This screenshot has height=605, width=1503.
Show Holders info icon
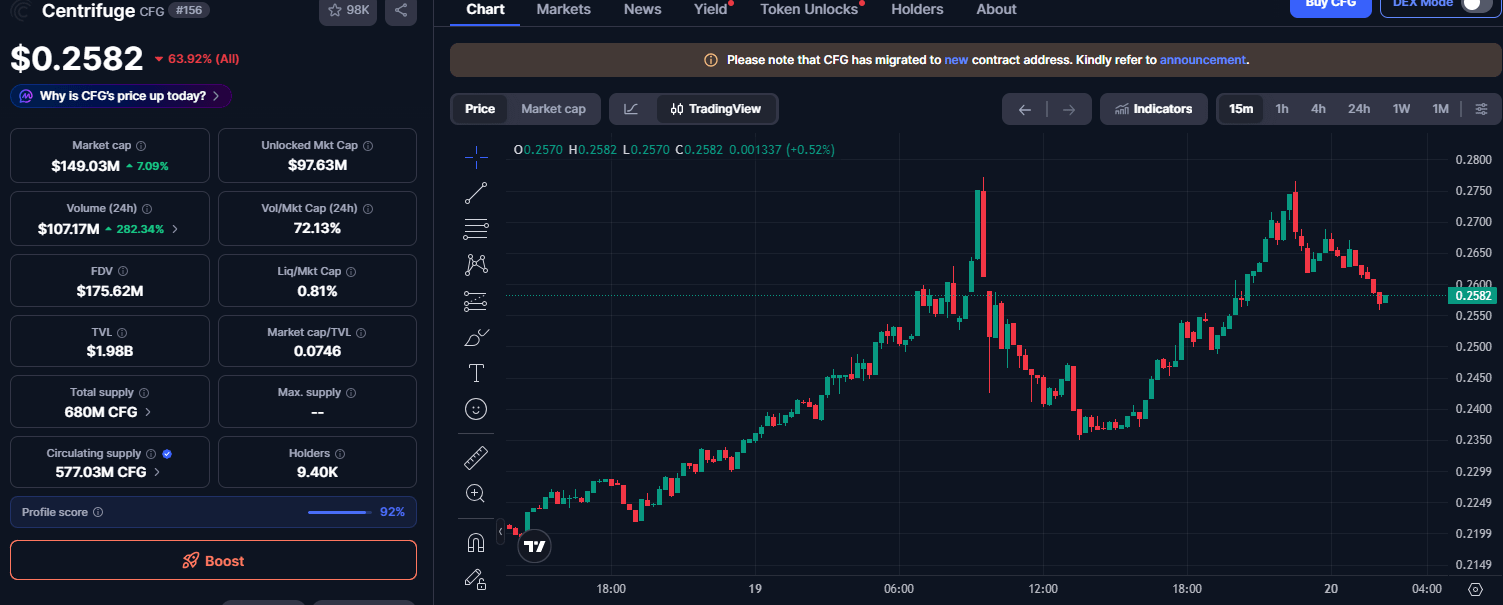(x=339, y=454)
